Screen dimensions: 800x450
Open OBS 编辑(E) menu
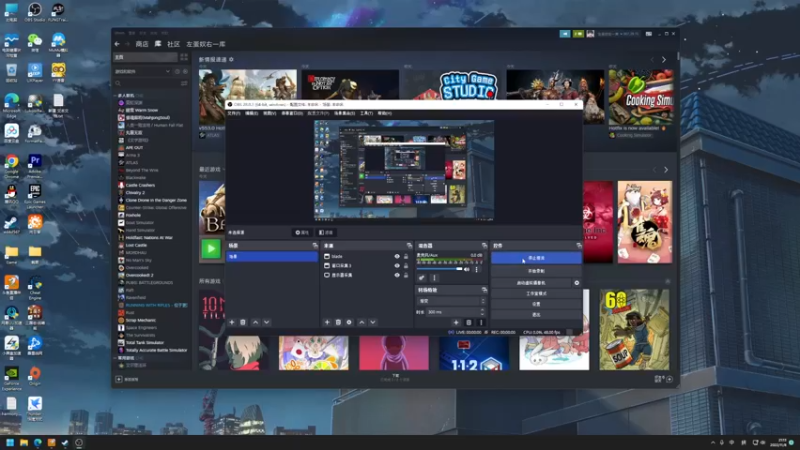252,113
